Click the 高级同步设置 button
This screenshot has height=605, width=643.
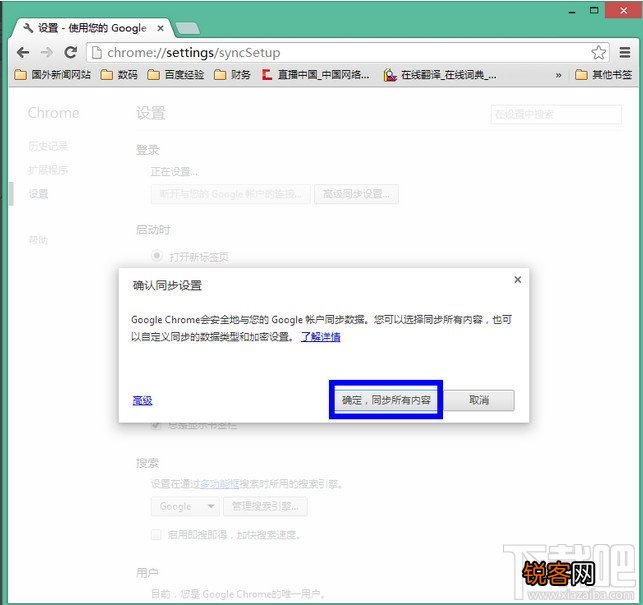click(356, 194)
